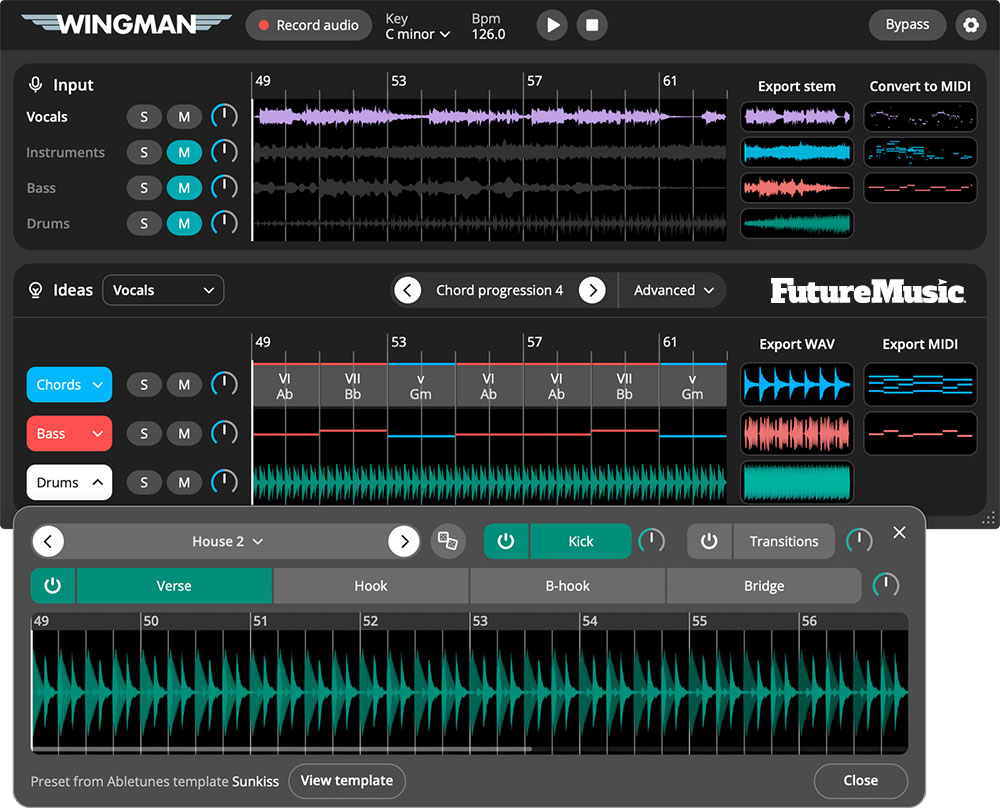This screenshot has height=808, width=1000.
Task: Click the Bpm 126.0 value
Action: [x=489, y=34]
